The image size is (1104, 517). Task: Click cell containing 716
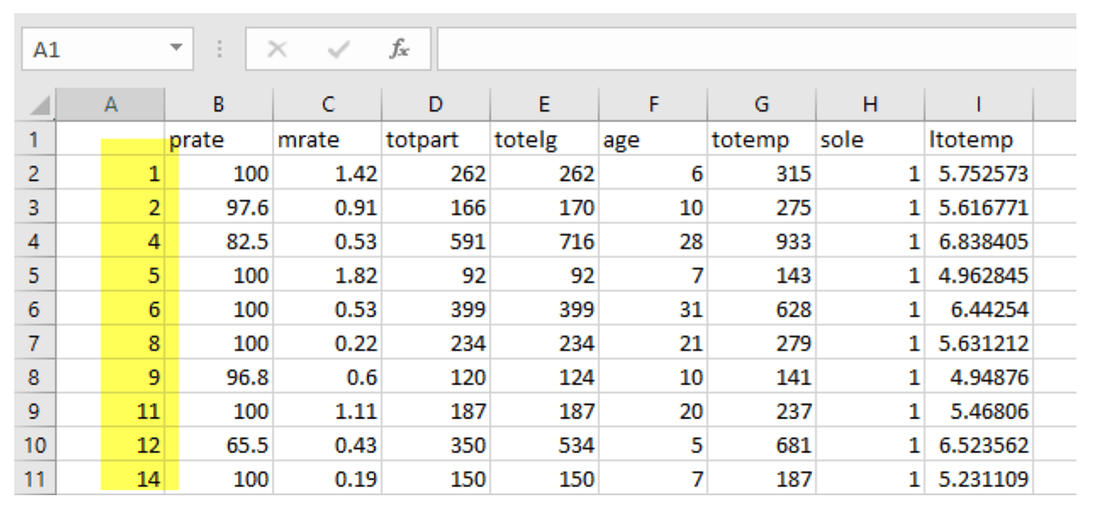[x=544, y=240]
